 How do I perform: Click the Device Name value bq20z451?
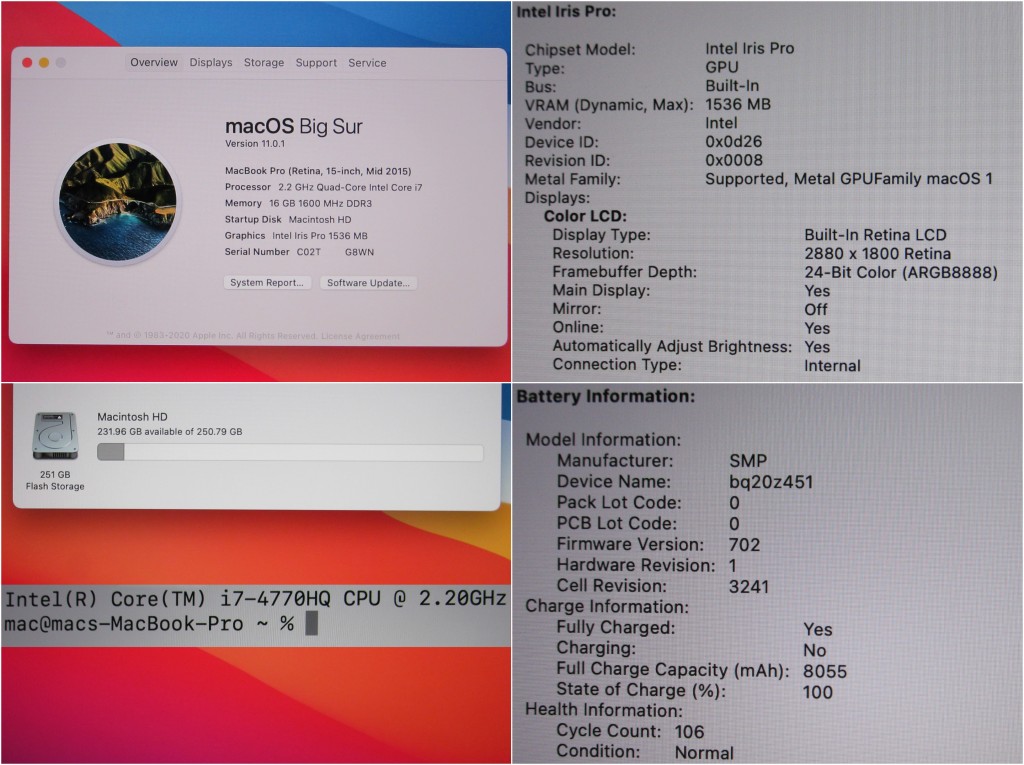coord(771,482)
